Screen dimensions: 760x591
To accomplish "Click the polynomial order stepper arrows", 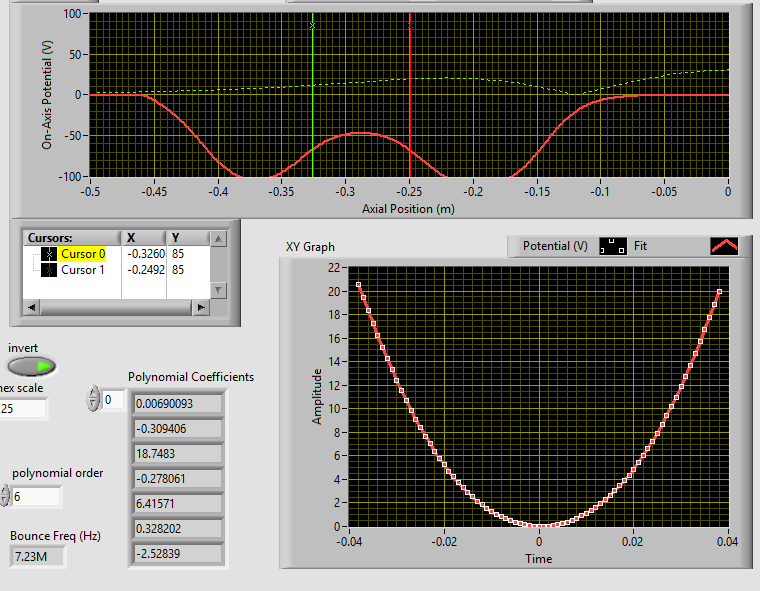I will coord(4,496).
